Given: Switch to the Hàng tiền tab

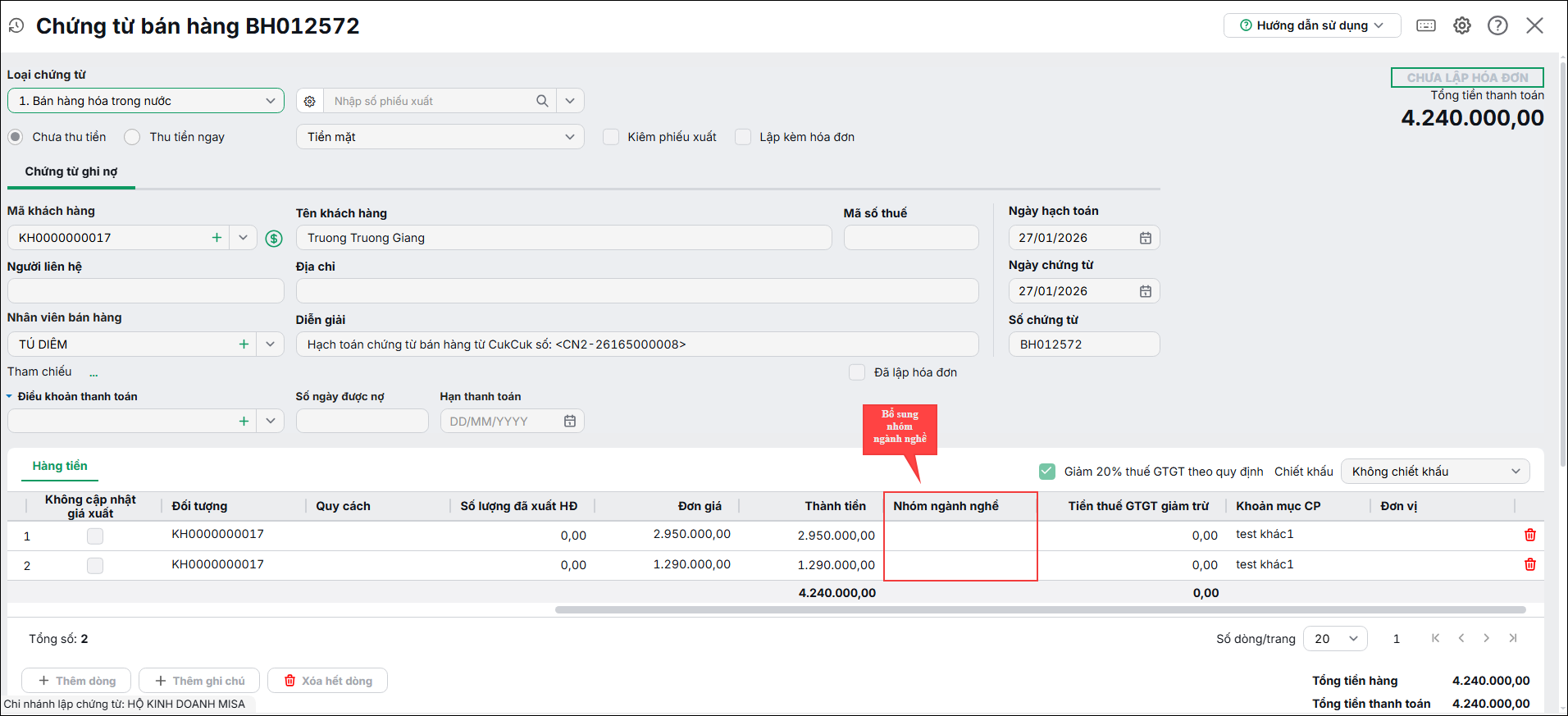Looking at the screenshot, I should [x=60, y=466].
